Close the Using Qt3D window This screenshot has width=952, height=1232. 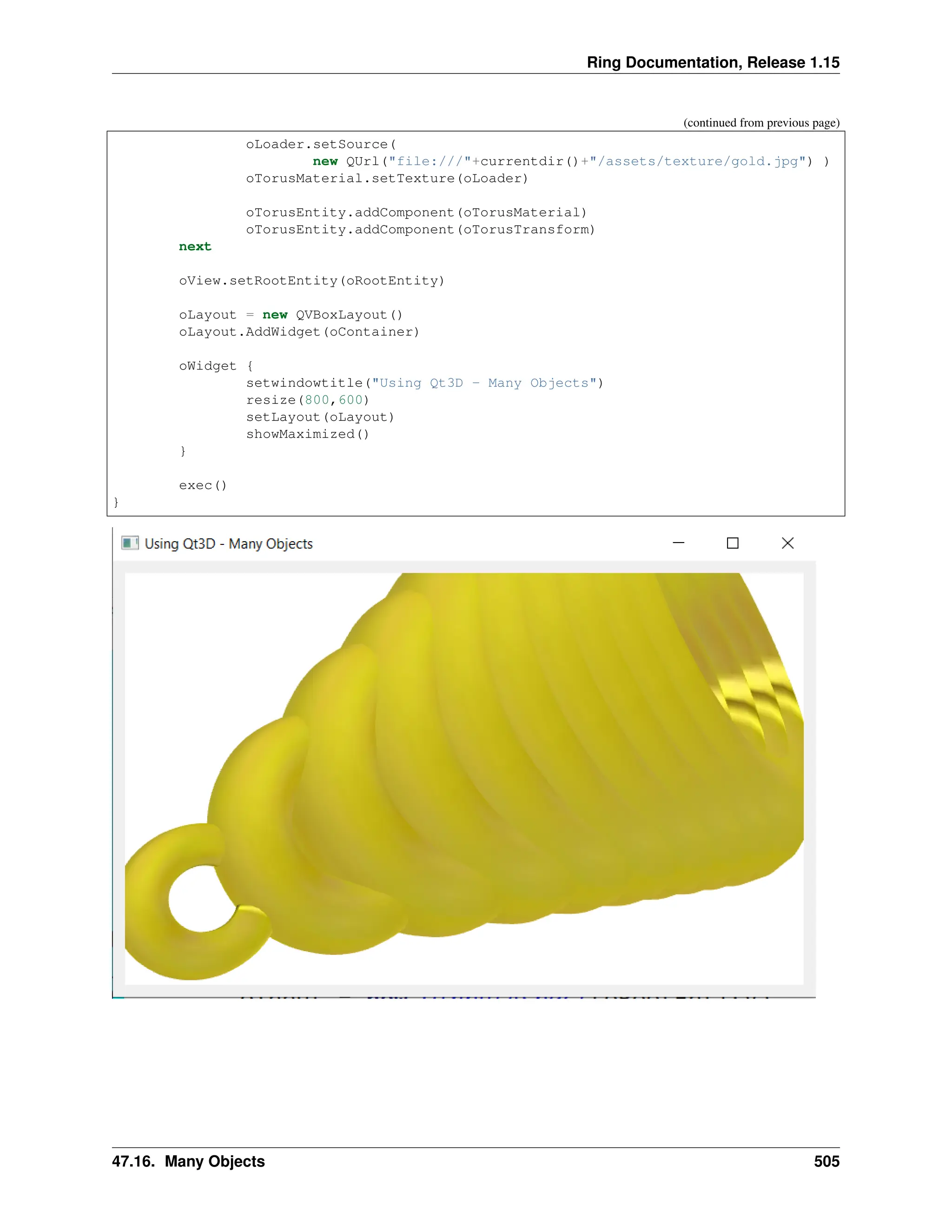[787, 543]
